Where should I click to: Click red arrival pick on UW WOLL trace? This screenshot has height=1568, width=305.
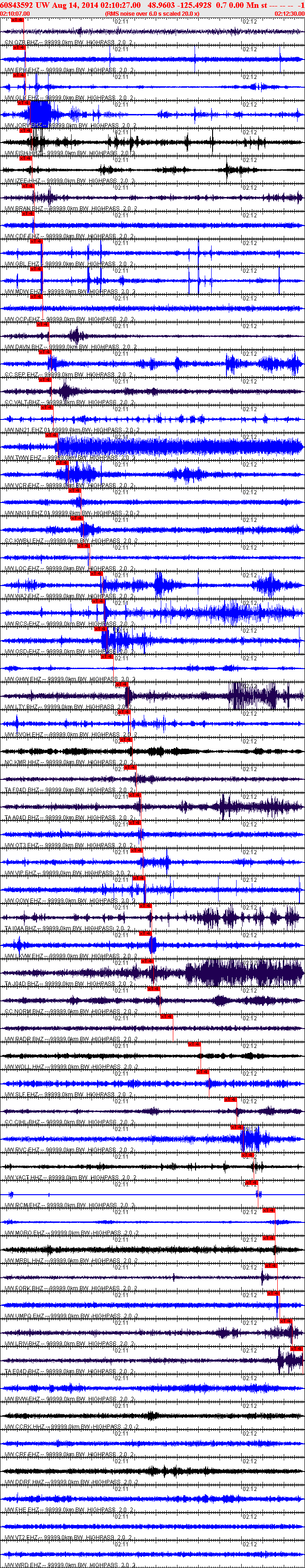pyautogui.click(x=195, y=1045)
